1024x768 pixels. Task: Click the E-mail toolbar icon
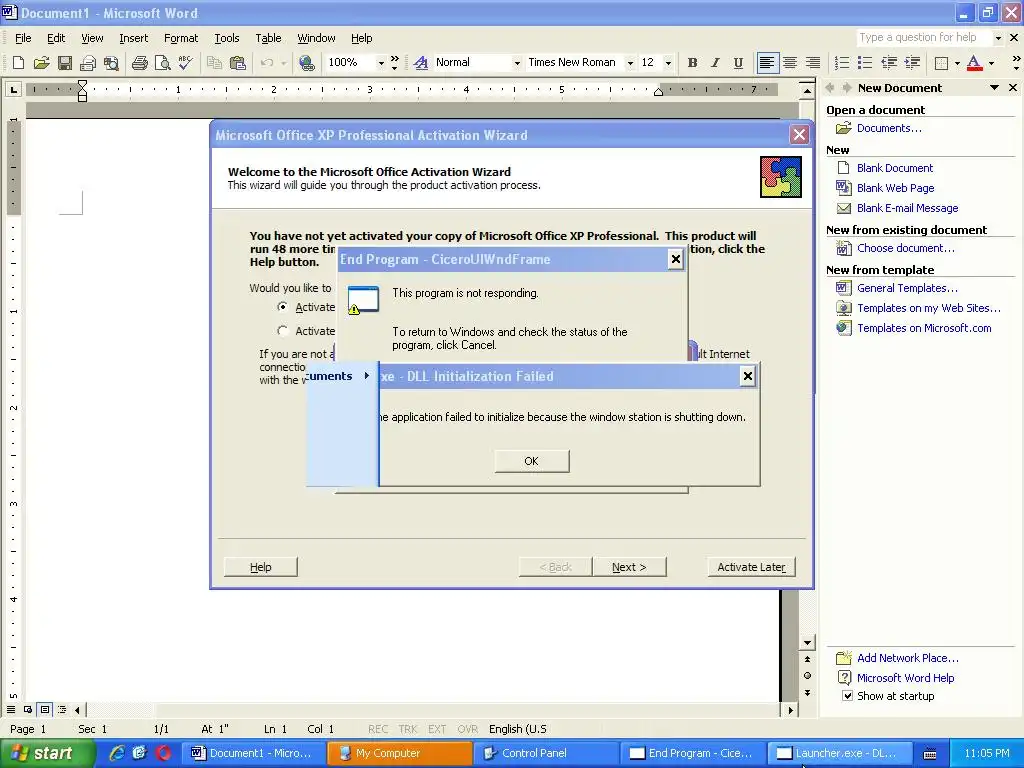pyautogui.click(x=88, y=63)
